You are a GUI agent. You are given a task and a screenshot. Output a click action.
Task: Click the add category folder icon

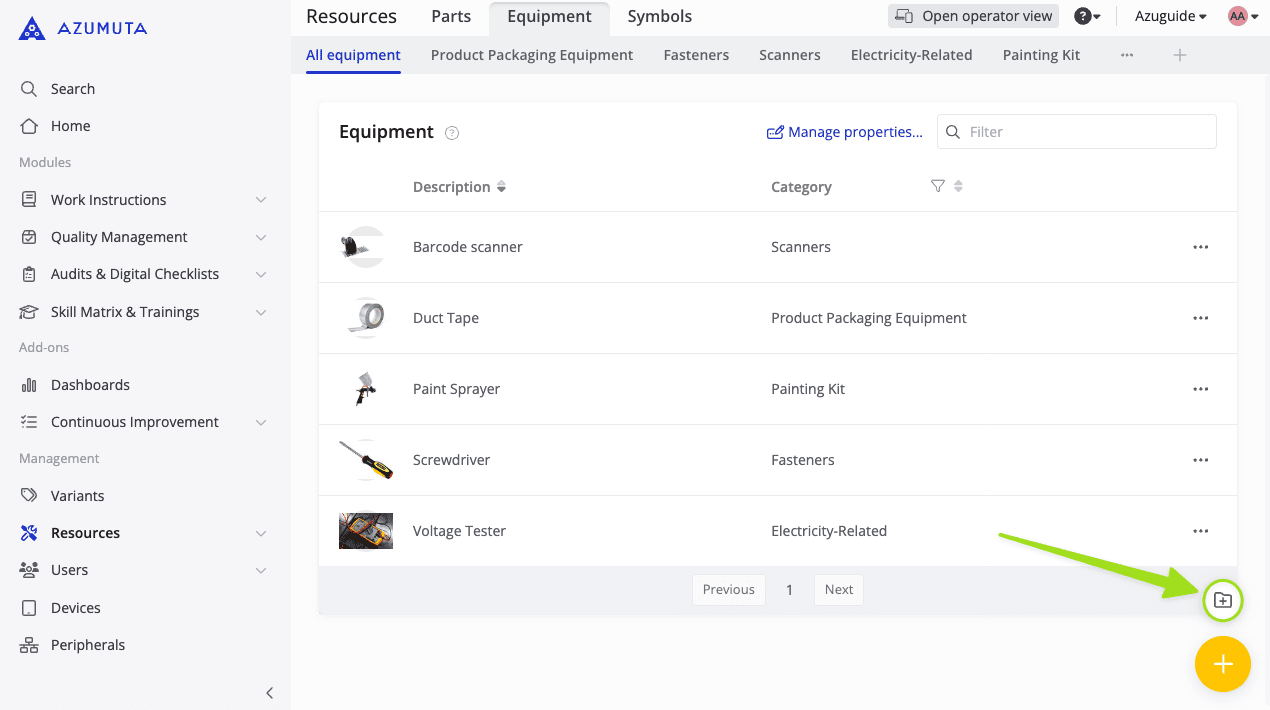[x=1222, y=600]
